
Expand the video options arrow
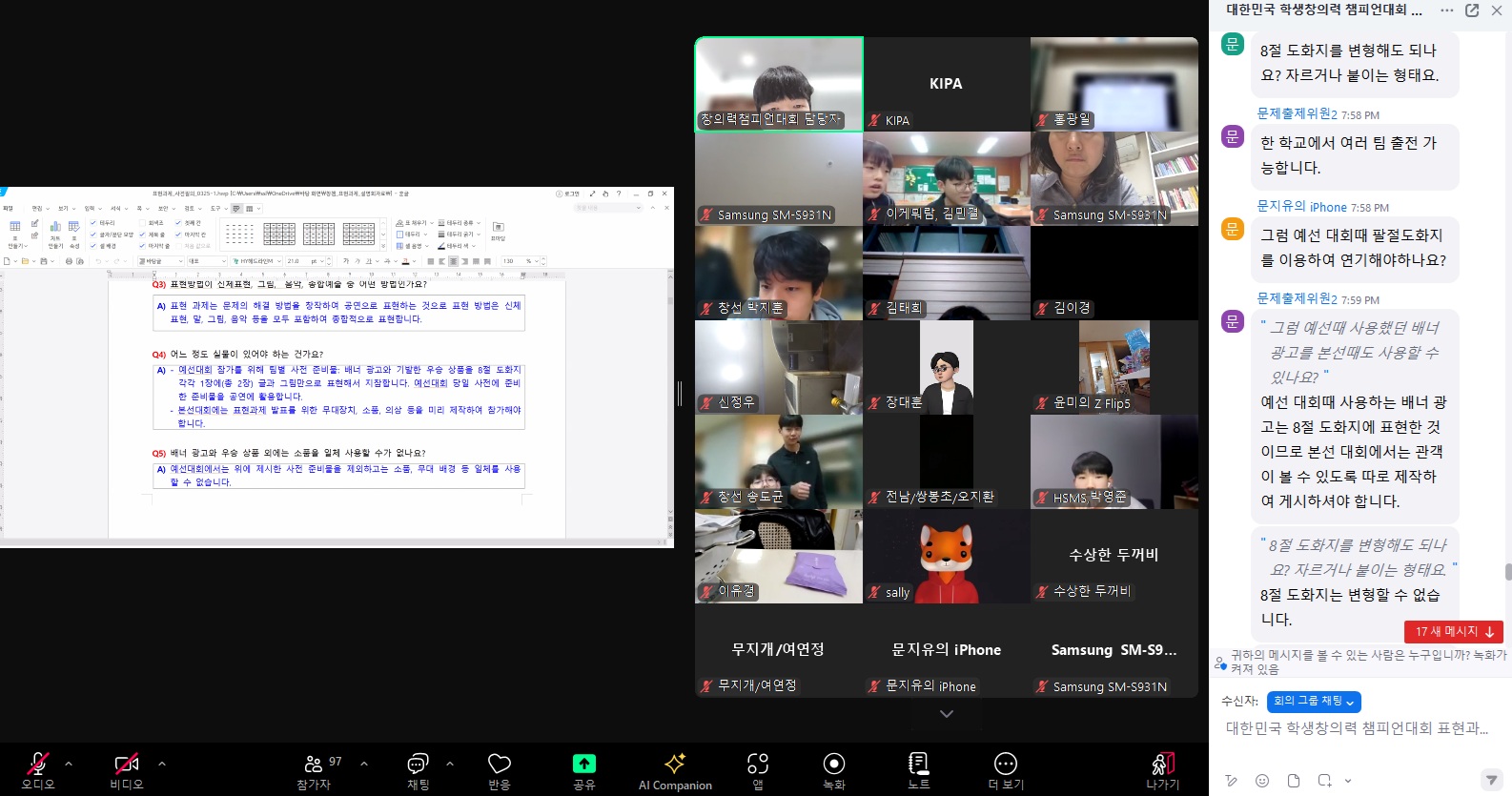pyautogui.click(x=162, y=764)
